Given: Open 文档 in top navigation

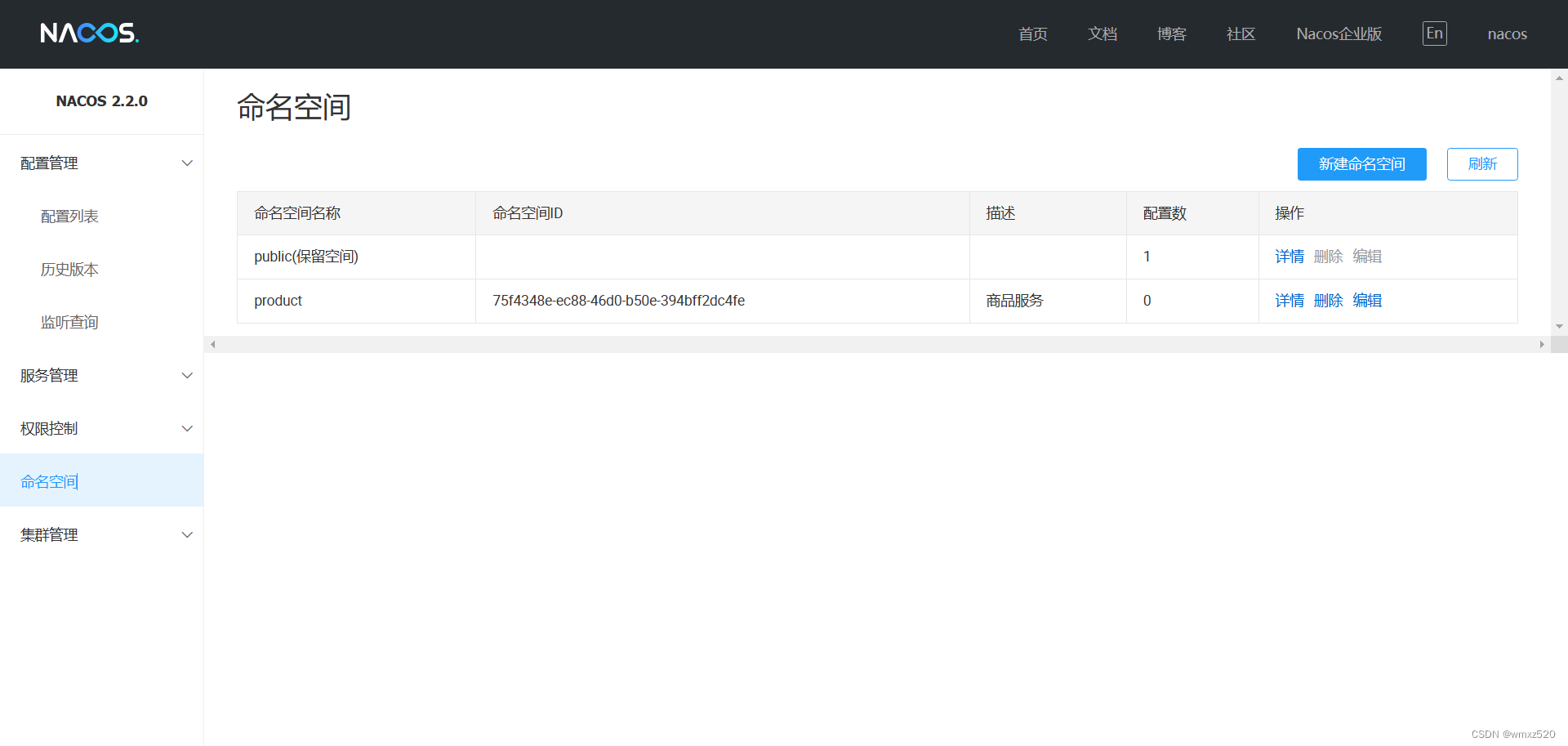Looking at the screenshot, I should click(1102, 34).
